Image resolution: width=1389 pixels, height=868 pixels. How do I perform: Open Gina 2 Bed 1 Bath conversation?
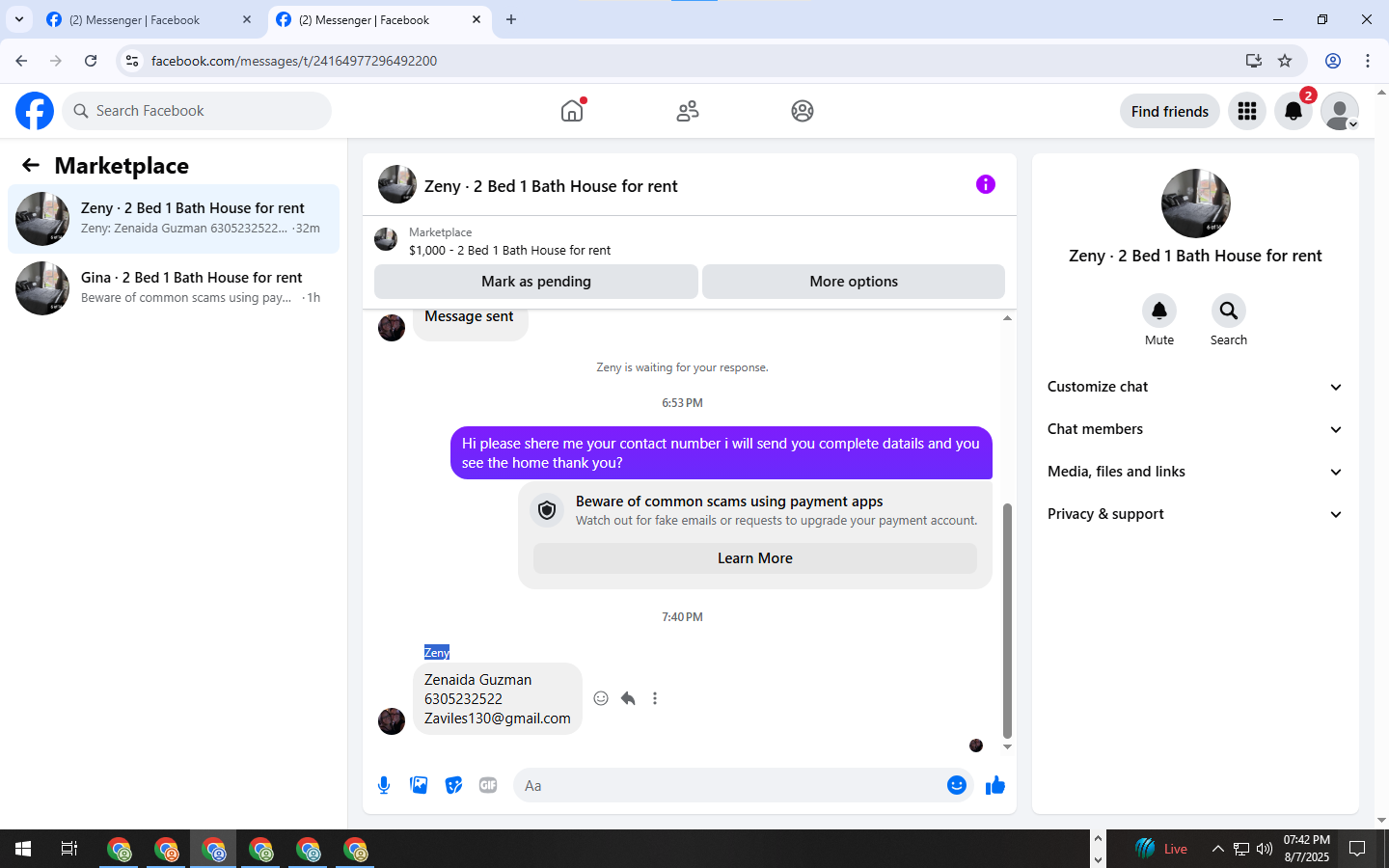174,288
